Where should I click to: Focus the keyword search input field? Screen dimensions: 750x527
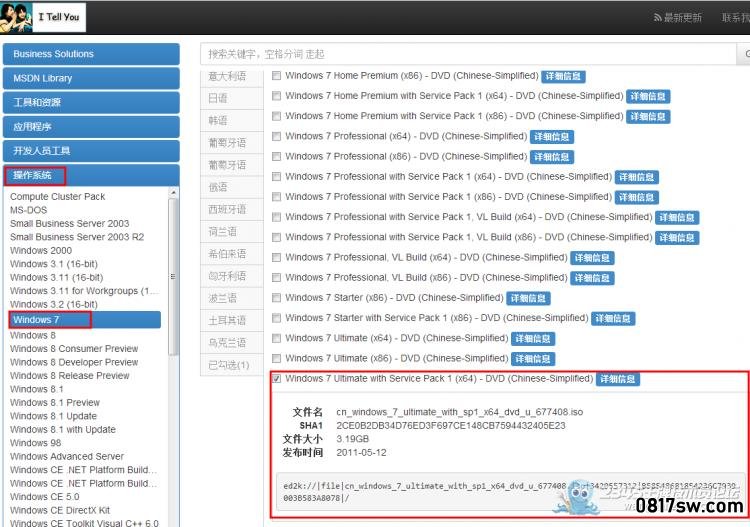(x=468, y=54)
